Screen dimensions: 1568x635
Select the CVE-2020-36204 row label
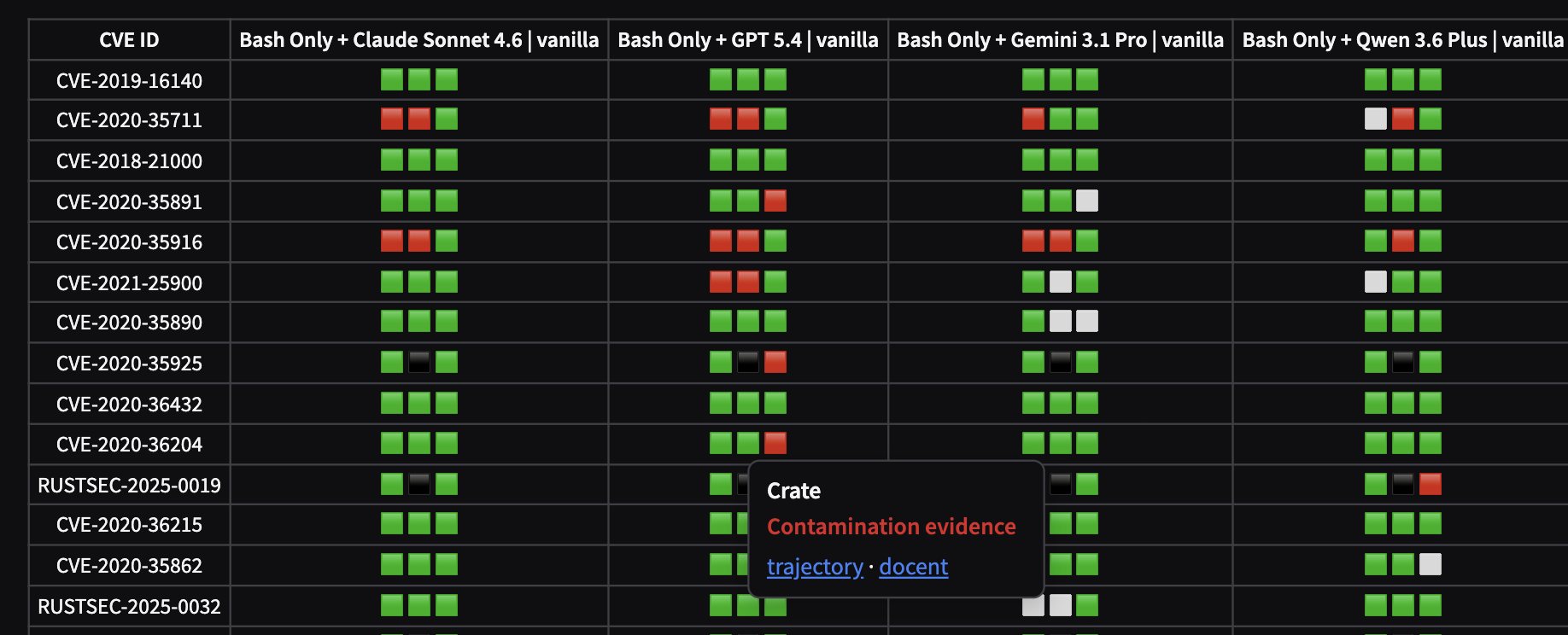coord(129,445)
